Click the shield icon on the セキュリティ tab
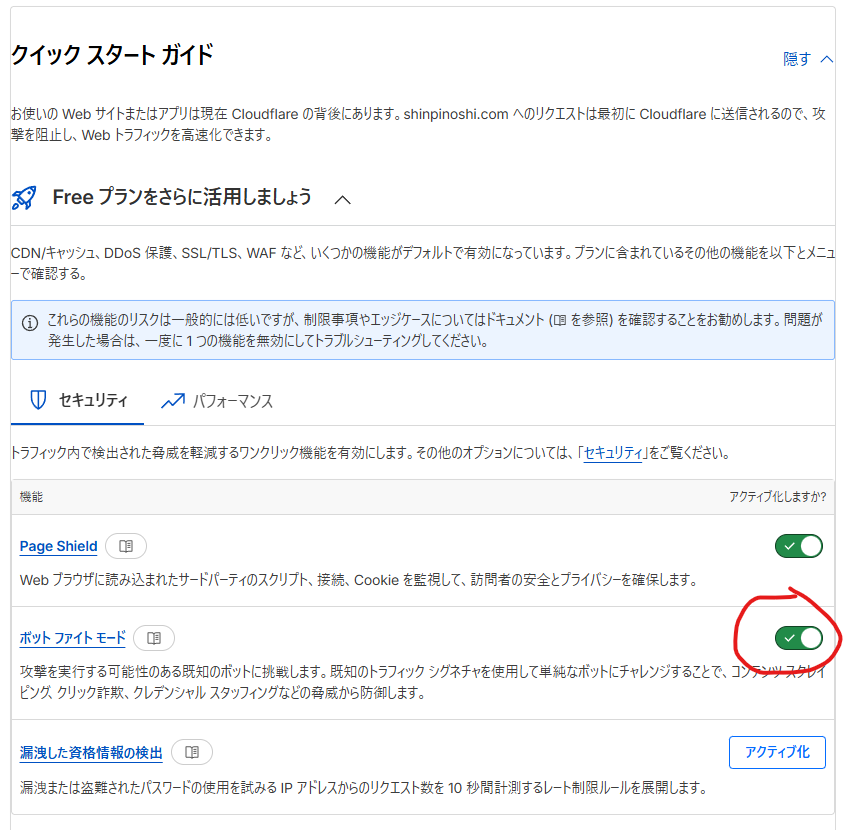 [38, 400]
